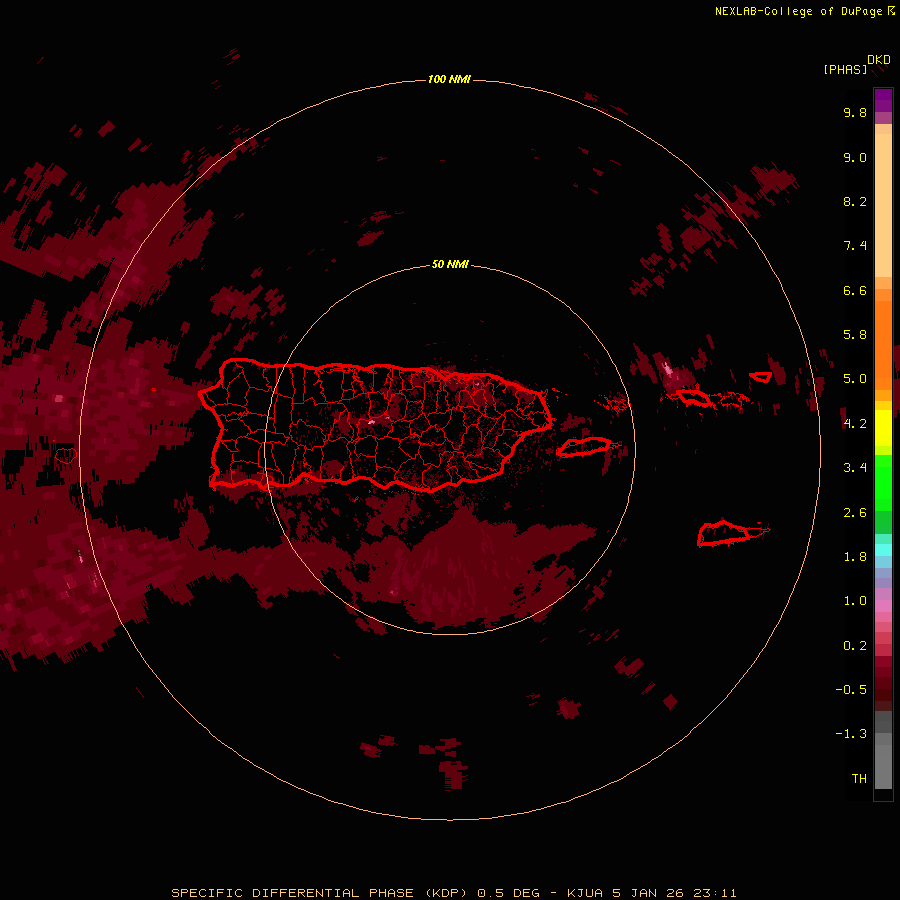Click the [PHAS] unit label
The width and height of the screenshot is (900, 900).
[x=845, y=69]
